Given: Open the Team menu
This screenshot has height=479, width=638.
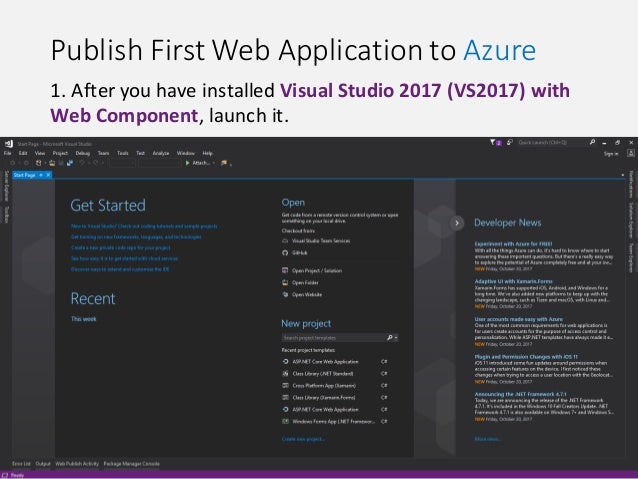Looking at the screenshot, I should pos(103,153).
